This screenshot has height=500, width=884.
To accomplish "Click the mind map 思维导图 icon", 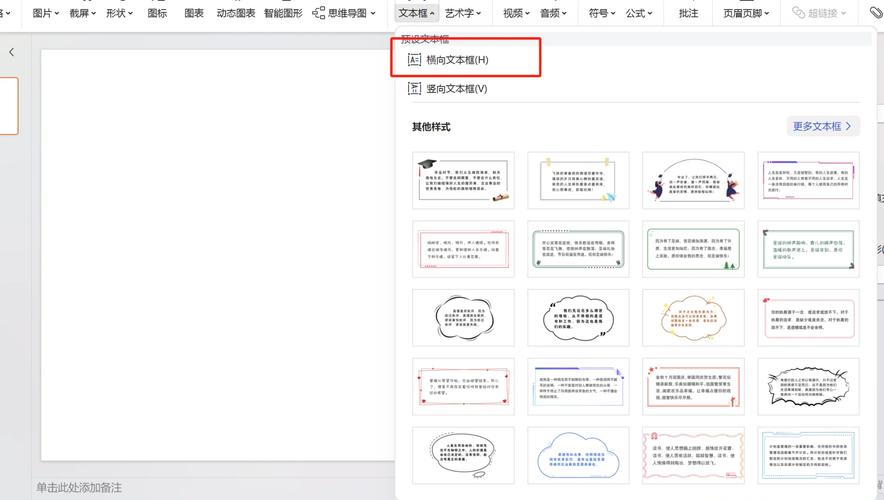I will (319, 12).
